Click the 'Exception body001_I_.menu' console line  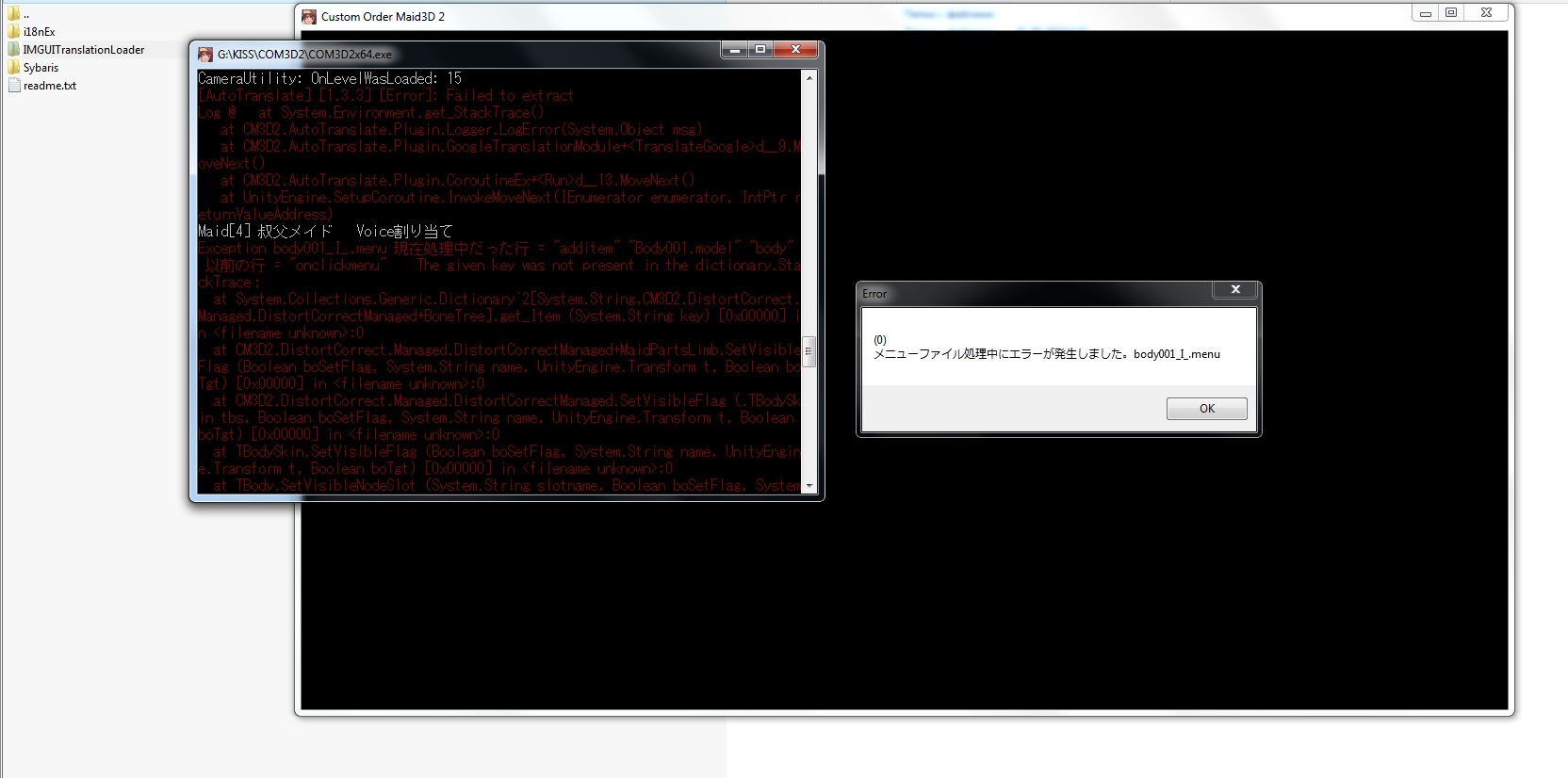pos(498,248)
